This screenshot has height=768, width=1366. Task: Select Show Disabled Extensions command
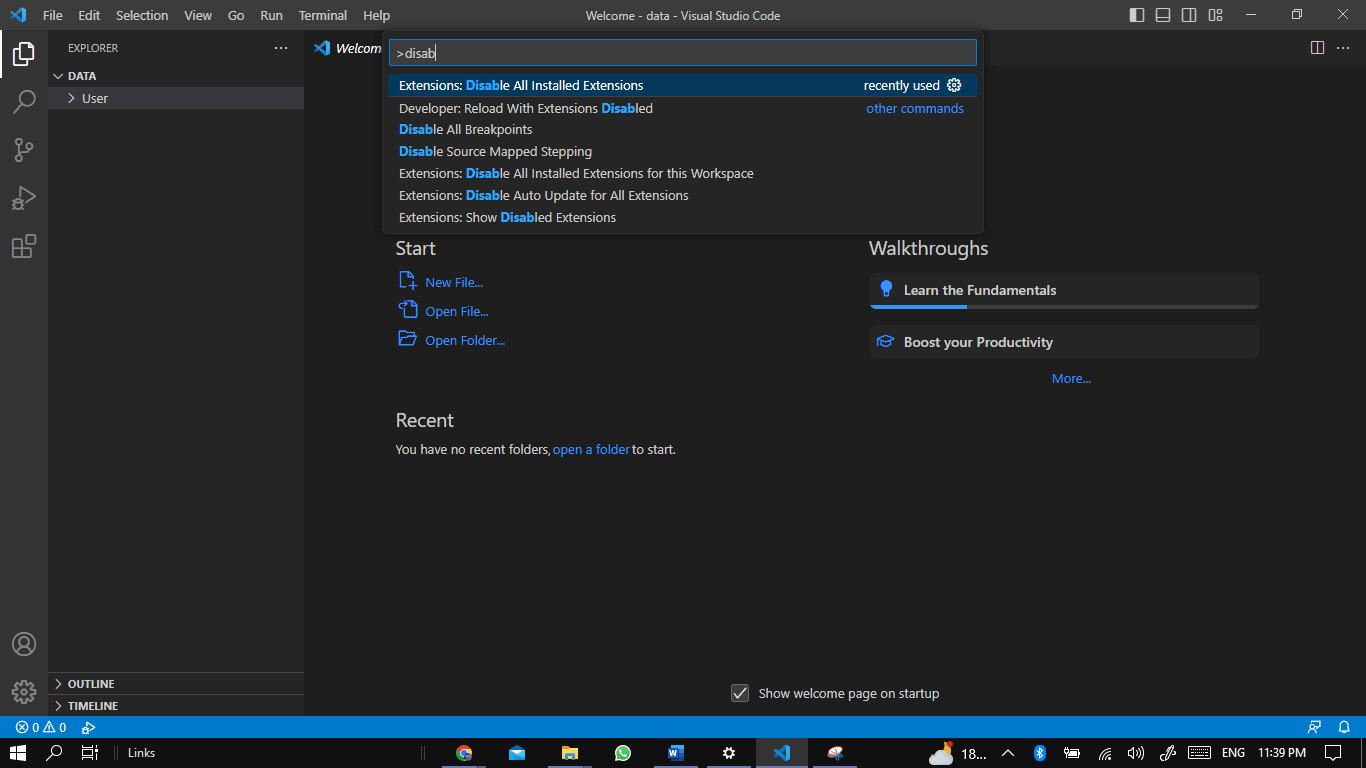(683, 218)
